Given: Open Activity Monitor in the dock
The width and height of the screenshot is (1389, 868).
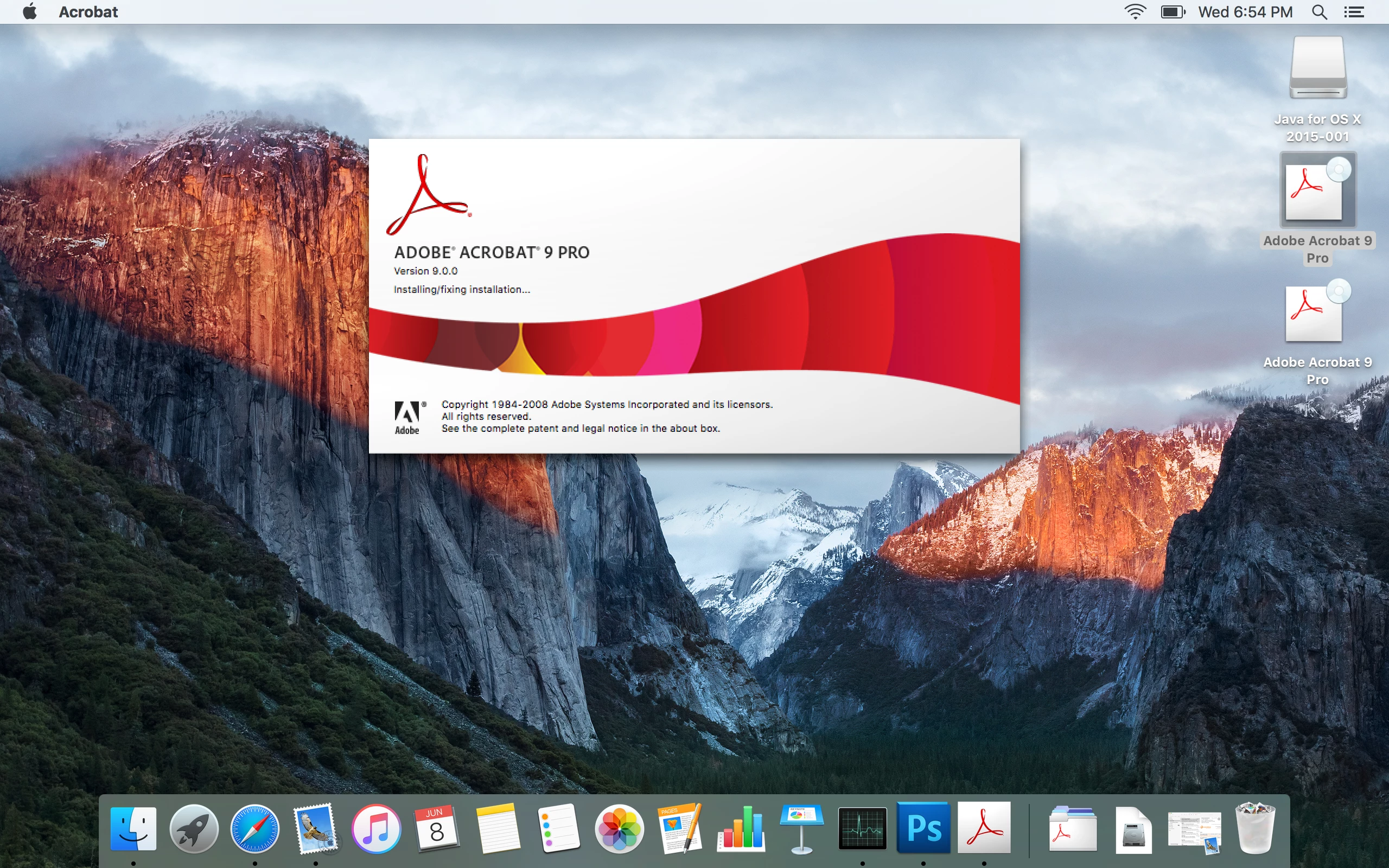Looking at the screenshot, I should tap(862, 828).
